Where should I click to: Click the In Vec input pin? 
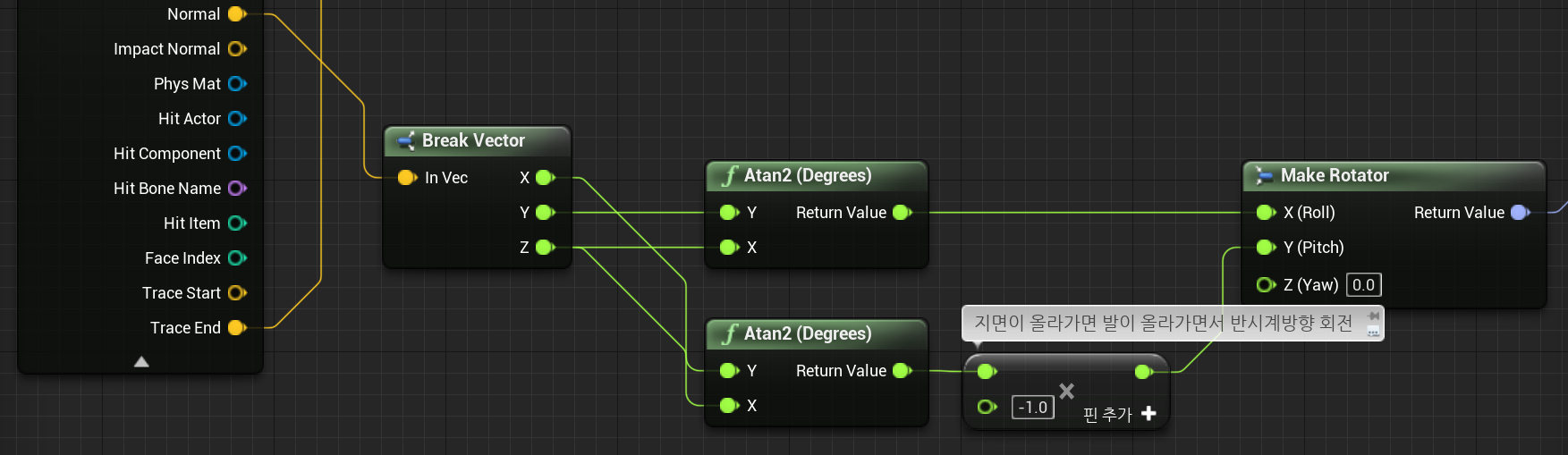pos(407,178)
